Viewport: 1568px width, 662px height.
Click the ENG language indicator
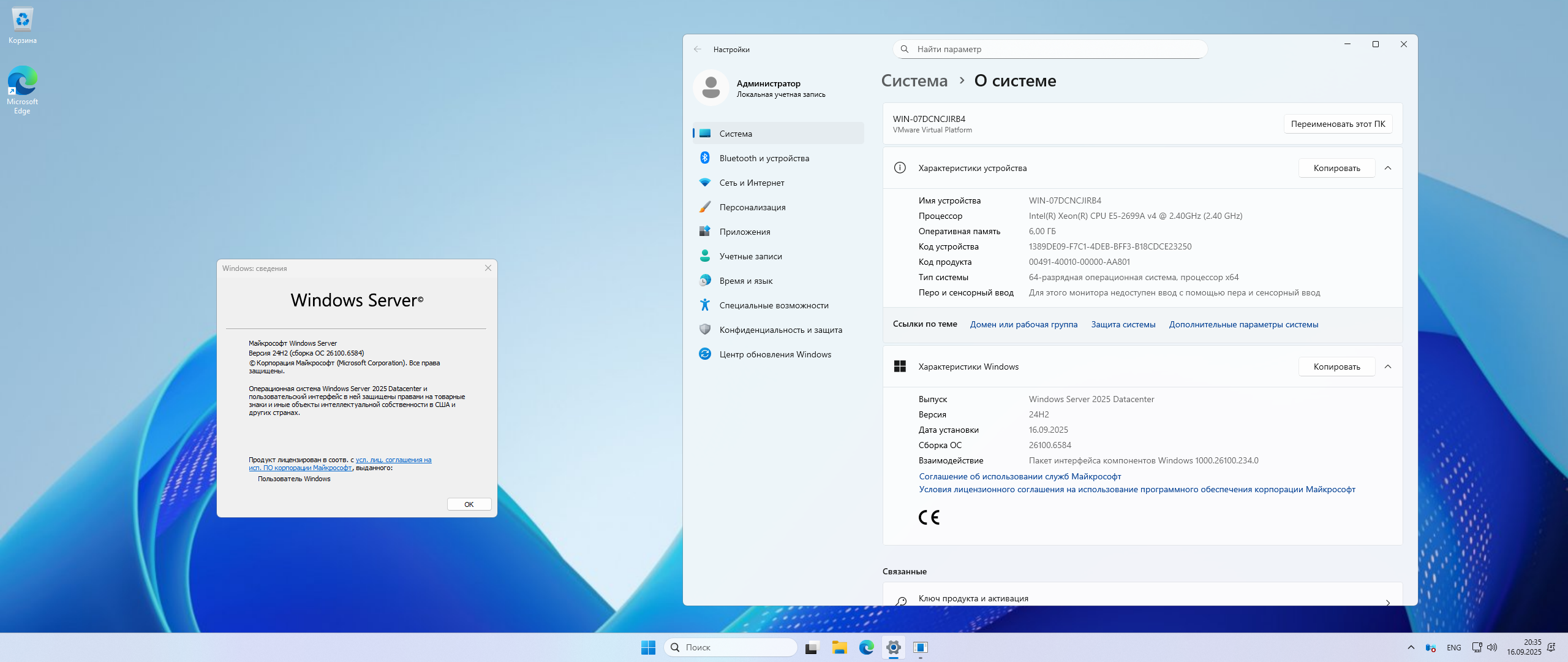tap(1454, 647)
